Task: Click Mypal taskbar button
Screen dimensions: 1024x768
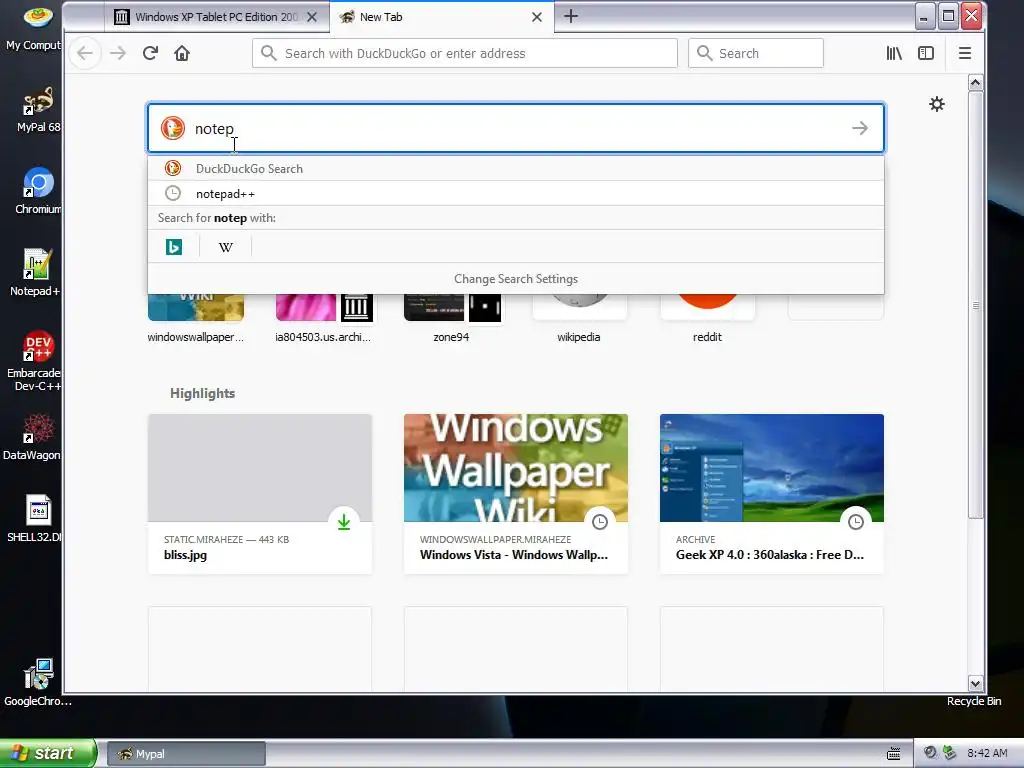Action: point(186,754)
